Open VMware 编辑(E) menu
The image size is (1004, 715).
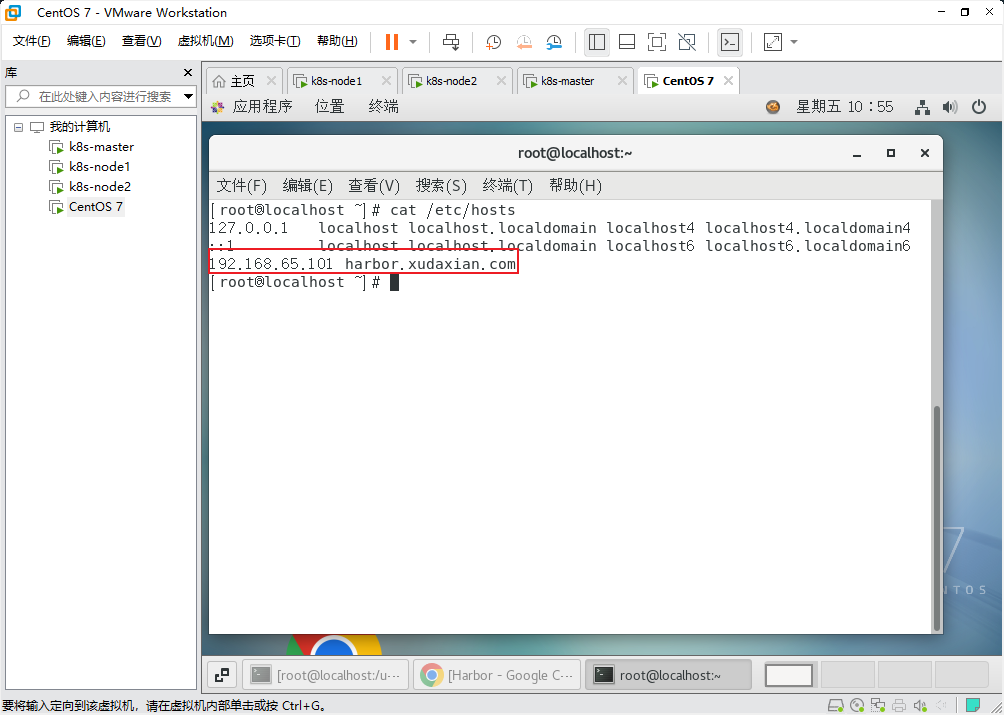86,41
